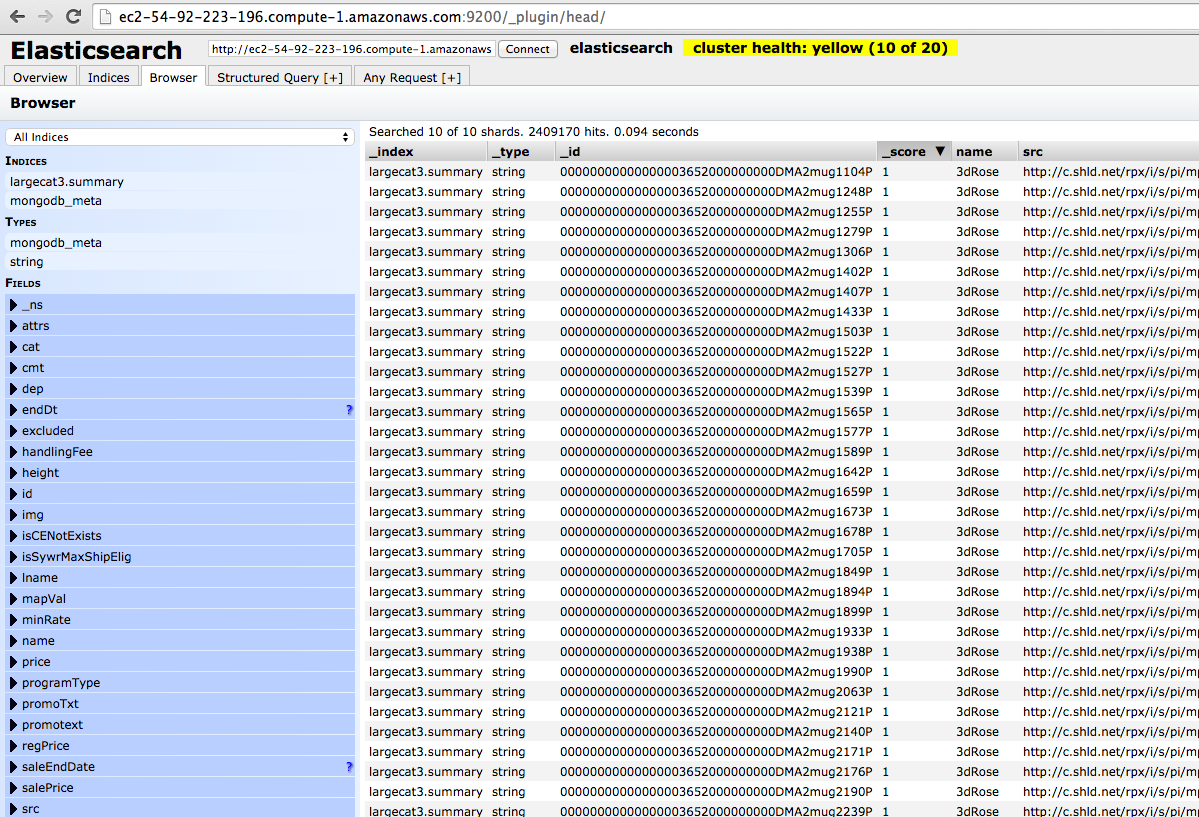Expand the height field
1199x817 pixels.
[x=13, y=473]
